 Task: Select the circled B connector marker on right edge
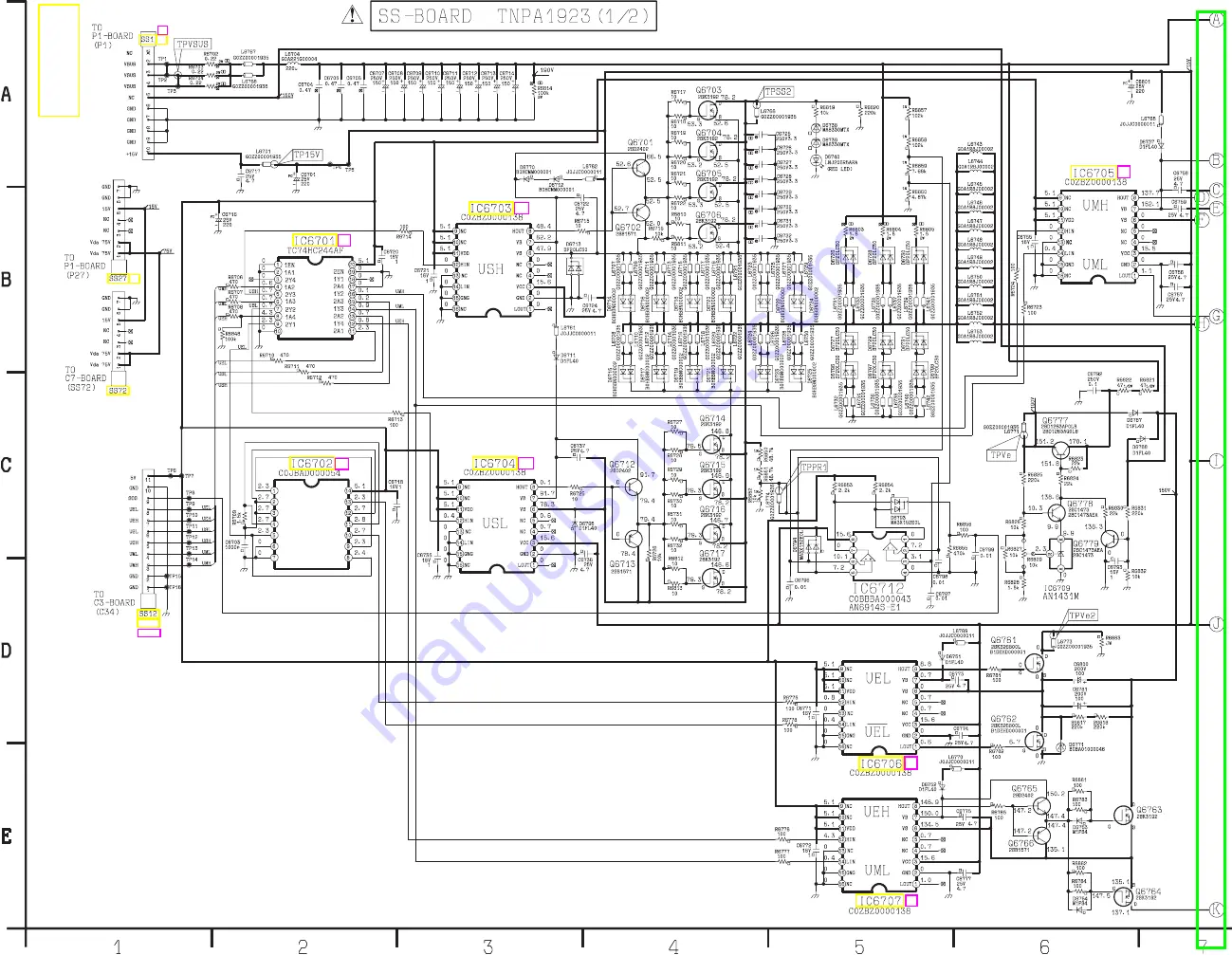[x=1217, y=161]
